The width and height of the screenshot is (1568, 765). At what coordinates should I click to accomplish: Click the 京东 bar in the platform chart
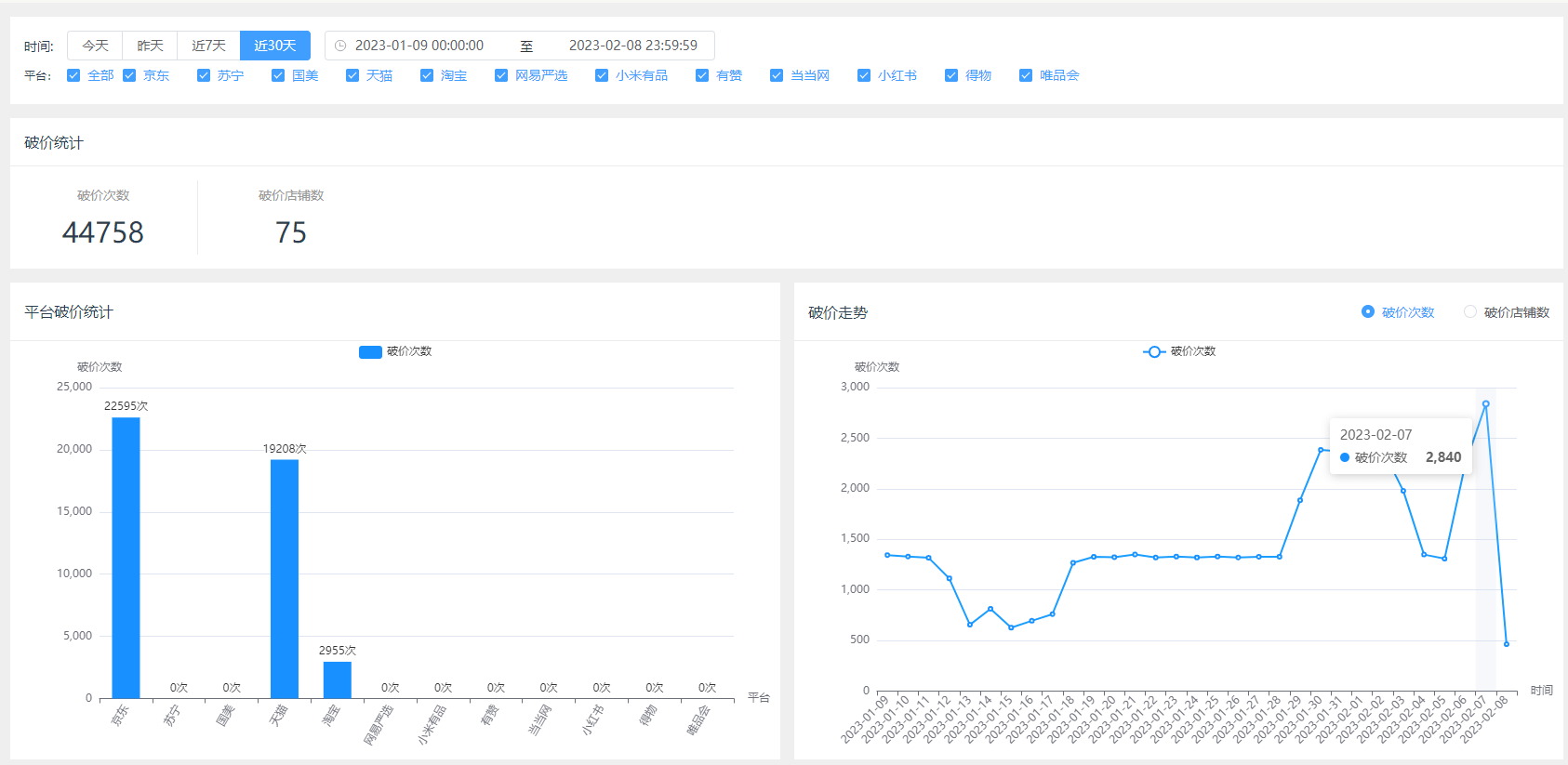pyautogui.click(x=126, y=558)
